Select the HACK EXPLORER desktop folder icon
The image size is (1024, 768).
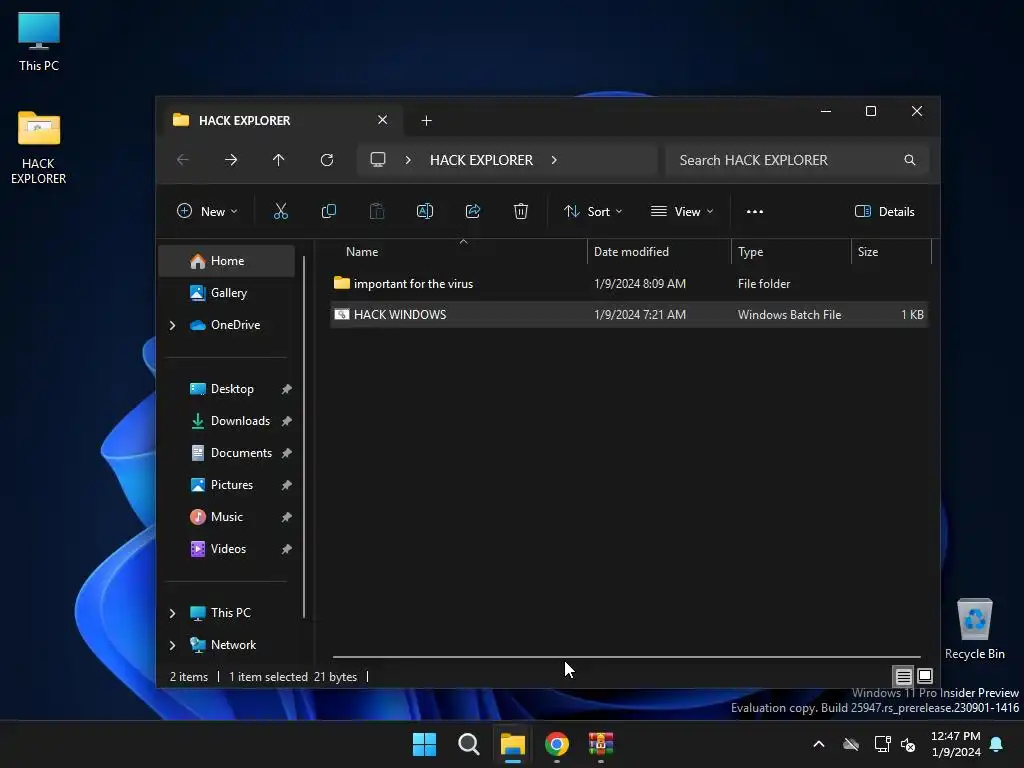(39, 148)
